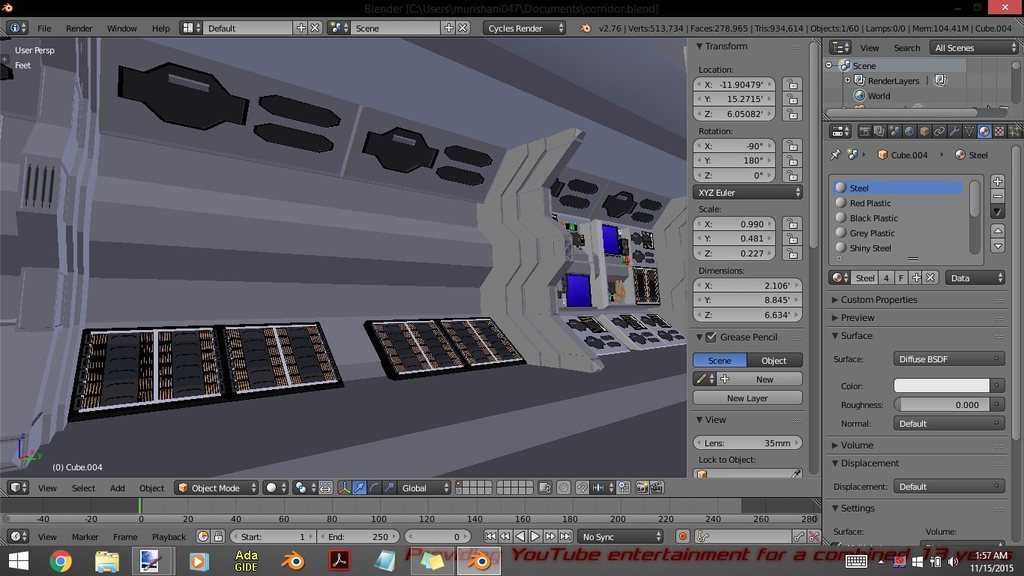Toggle lock on Location X
1024x576 pixels.
pos(792,85)
